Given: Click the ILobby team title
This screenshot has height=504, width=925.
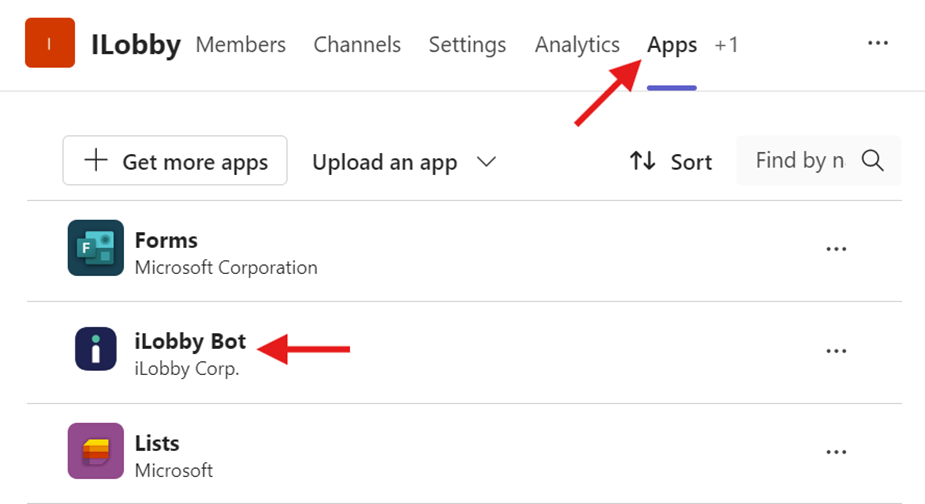Looking at the screenshot, I should coord(136,45).
